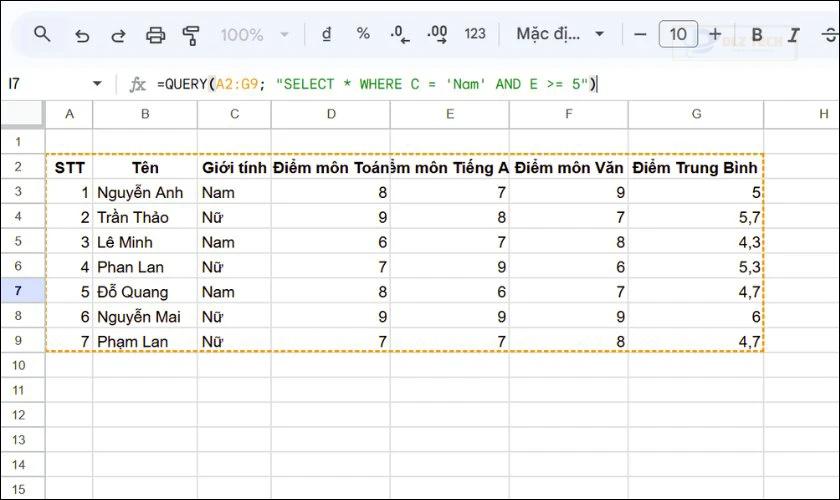The height and width of the screenshot is (500, 840).
Task: Click Trung Bình value 5,3
Action: coord(695,266)
